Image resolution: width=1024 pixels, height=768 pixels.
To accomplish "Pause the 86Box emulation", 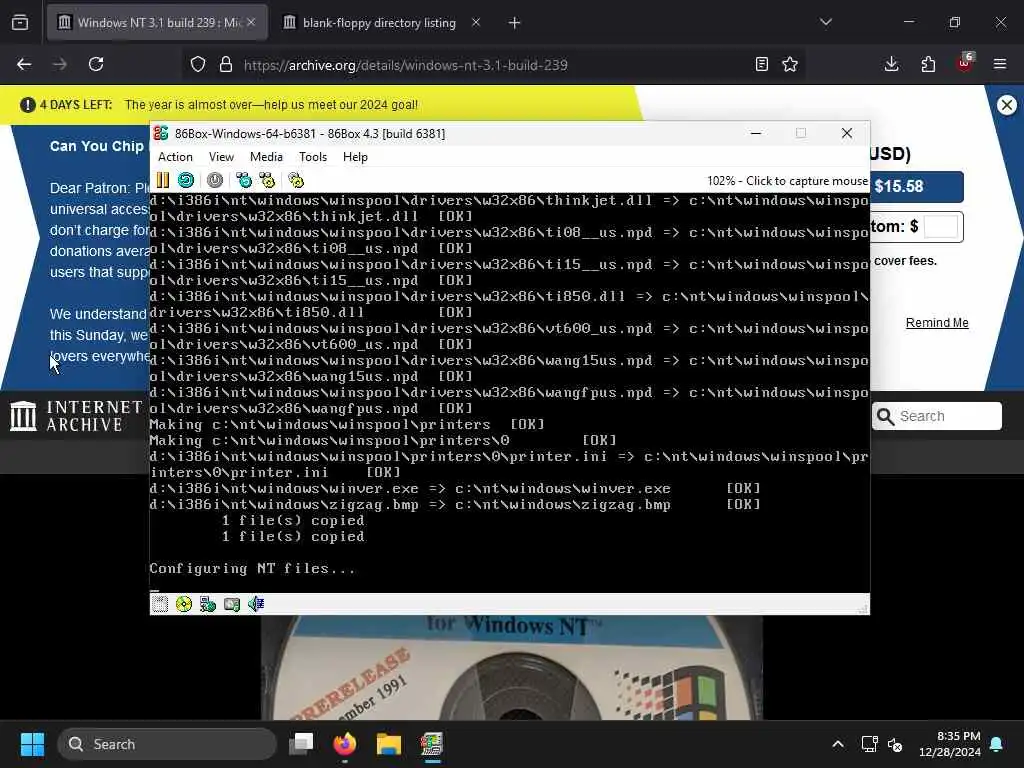I will pos(163,180).
